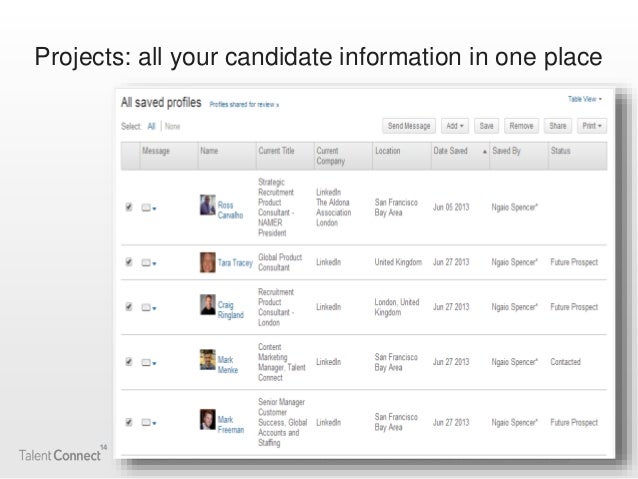The image size is (638, 479).
Task: Click message envelope icon for Tara Tracey
Action: 146,262
